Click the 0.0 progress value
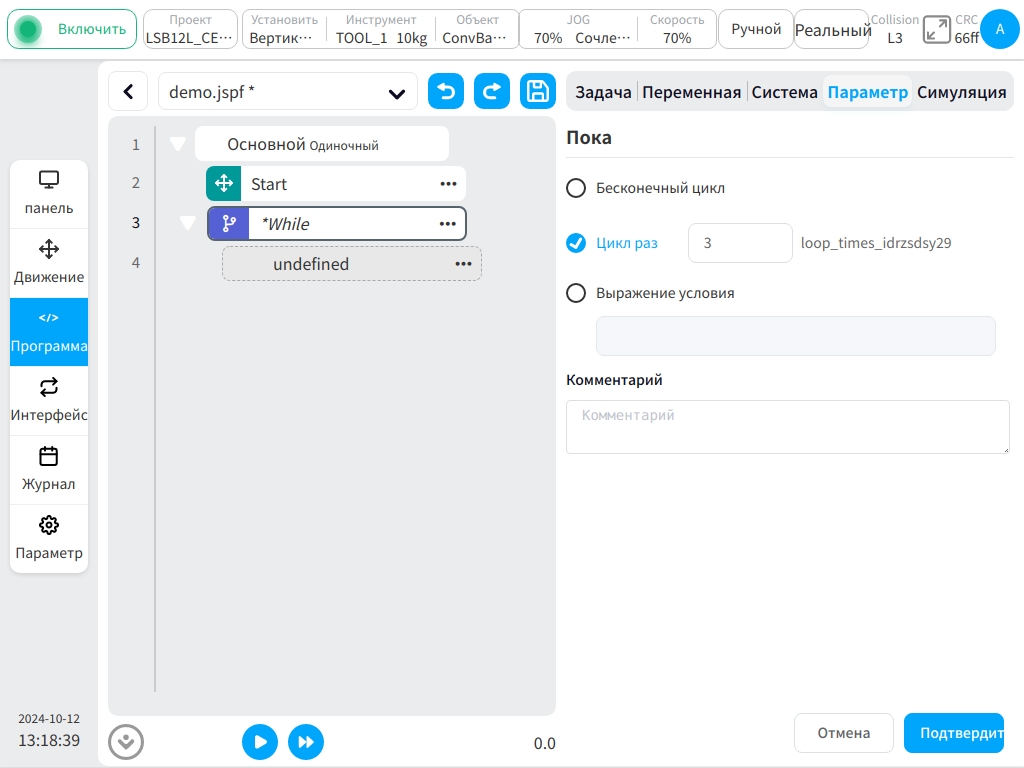The width and height of the screenshot is (1024, 768). [x=545, y=743]
